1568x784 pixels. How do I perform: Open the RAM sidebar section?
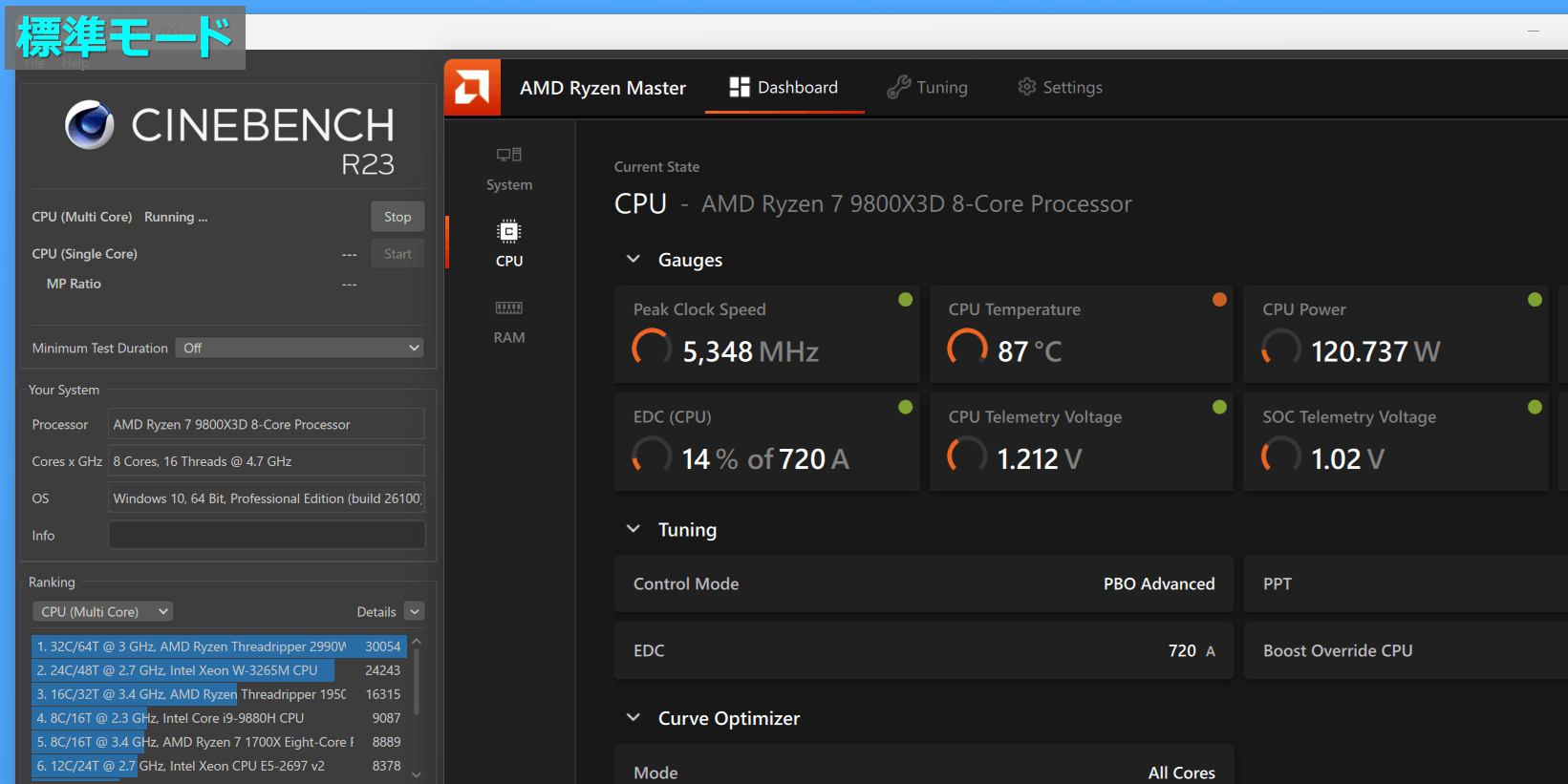click(x=508, y=321)
